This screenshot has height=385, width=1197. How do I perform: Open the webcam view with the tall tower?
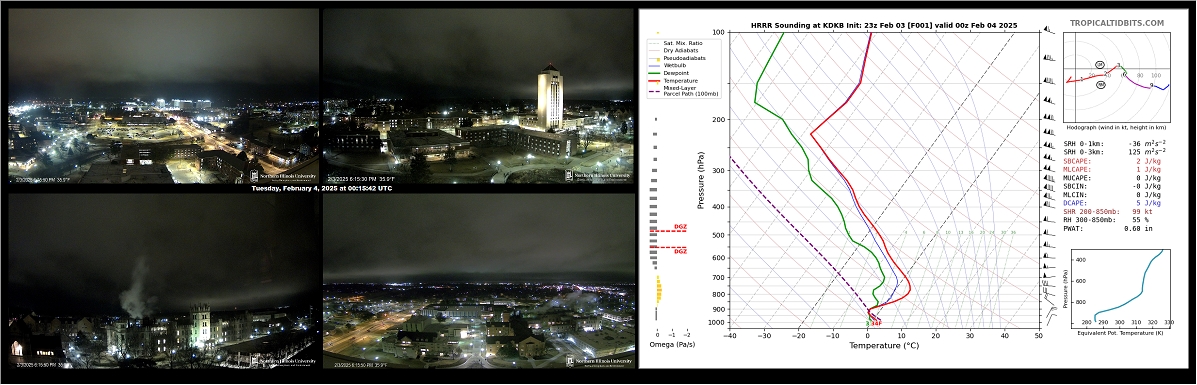point(479,95)
